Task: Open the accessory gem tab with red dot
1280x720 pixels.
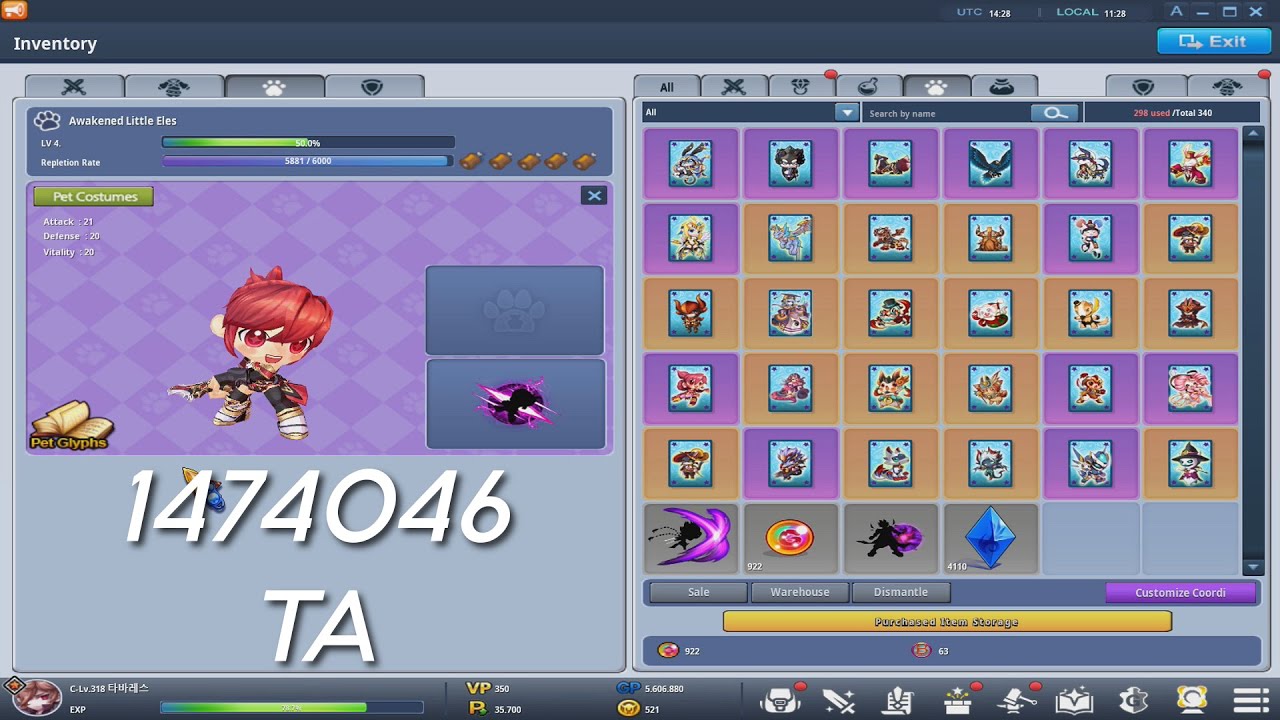Action: (801, 87)
